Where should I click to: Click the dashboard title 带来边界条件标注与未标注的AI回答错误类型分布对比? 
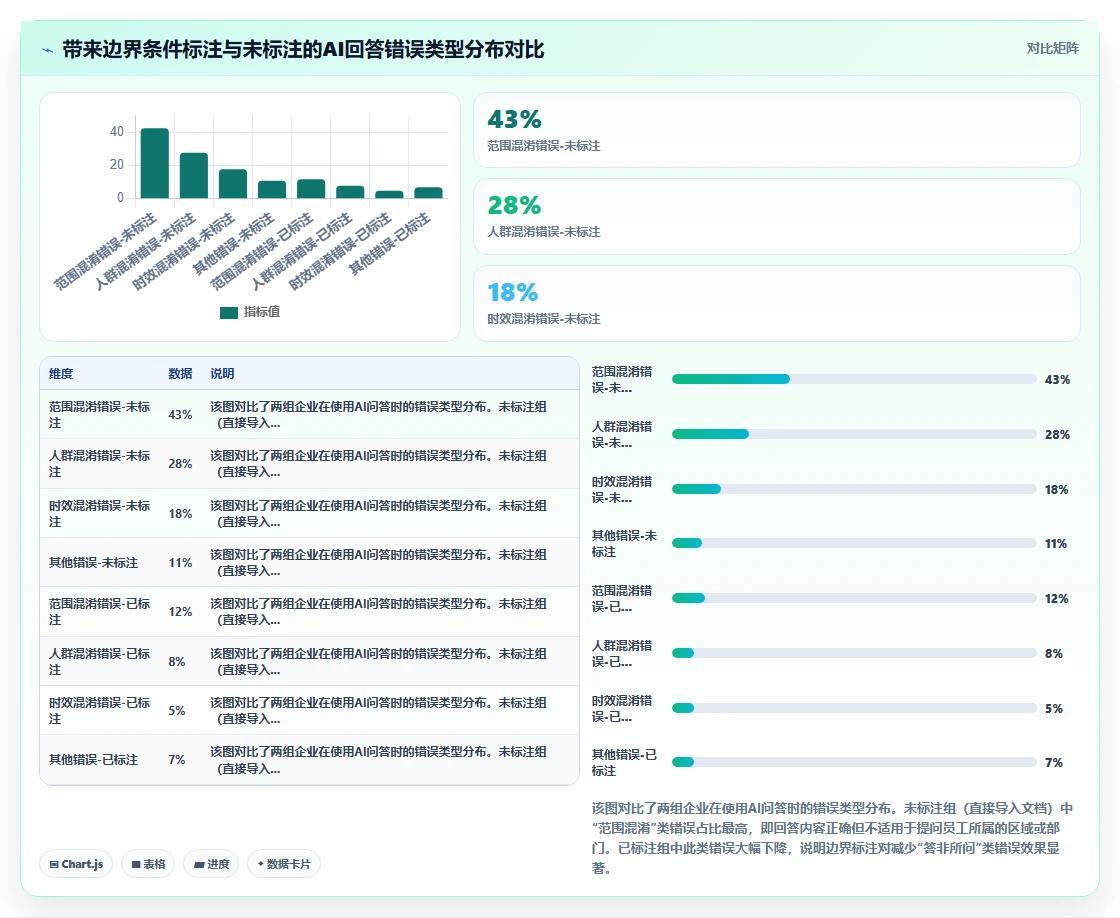click(304, 49)
